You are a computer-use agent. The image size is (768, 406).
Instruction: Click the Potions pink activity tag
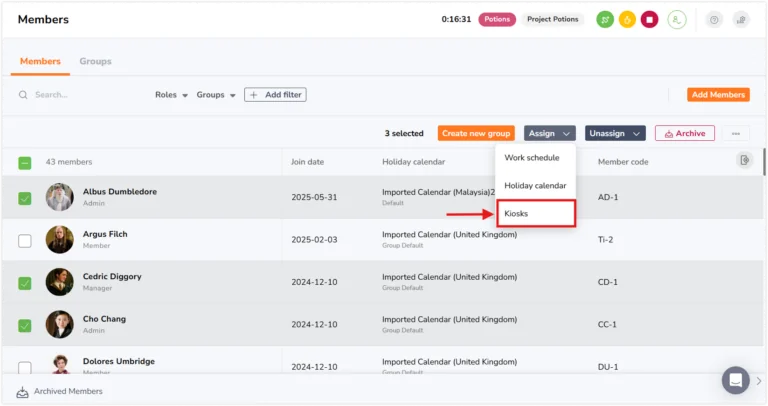[x=497, y=19]
